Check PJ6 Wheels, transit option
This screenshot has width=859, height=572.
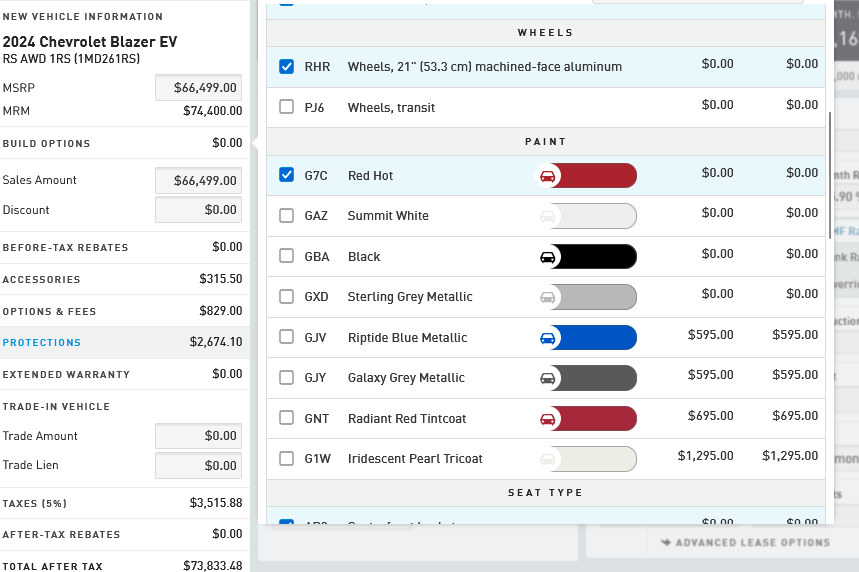coord(287,106)
